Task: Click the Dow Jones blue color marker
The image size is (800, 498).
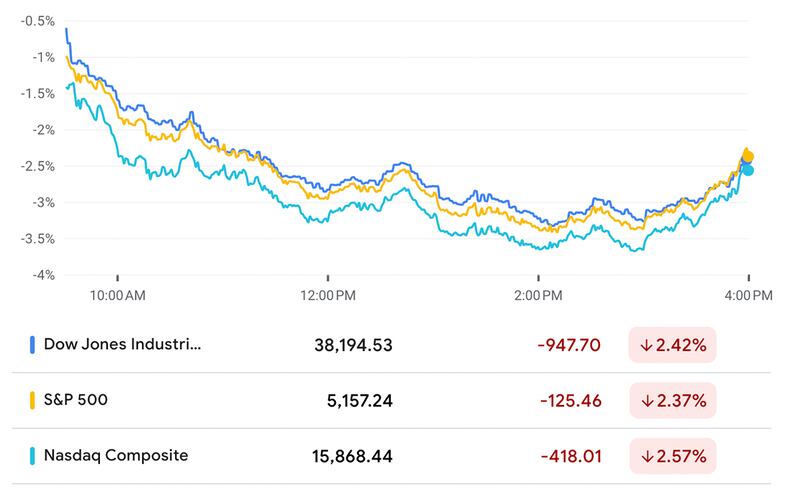Action: pos(33,345)
